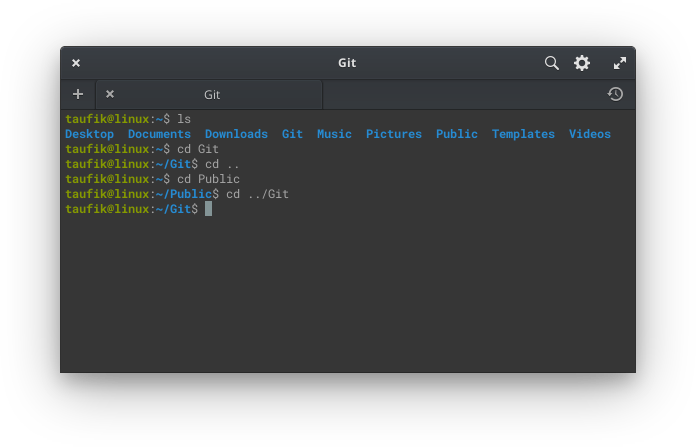Click the 'cd Git' command text
Screen dimensions: 696x447
click(x=198, y=149)
